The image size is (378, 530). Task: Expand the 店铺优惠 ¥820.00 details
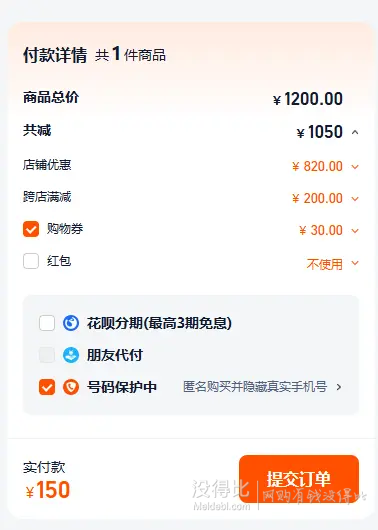355,166
